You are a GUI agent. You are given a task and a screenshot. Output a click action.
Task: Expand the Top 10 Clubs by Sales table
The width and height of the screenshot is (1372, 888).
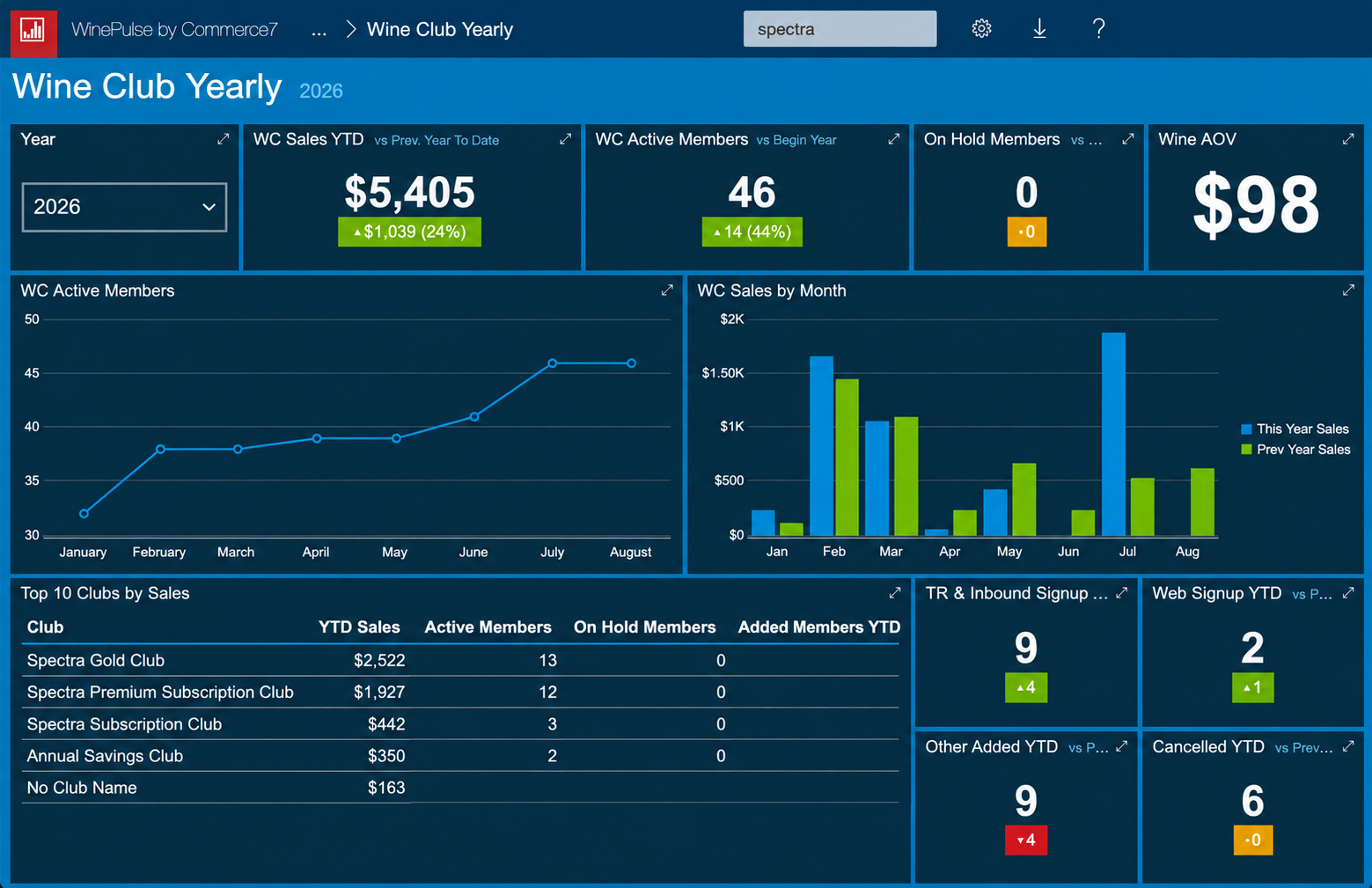[x=895, y=593]
